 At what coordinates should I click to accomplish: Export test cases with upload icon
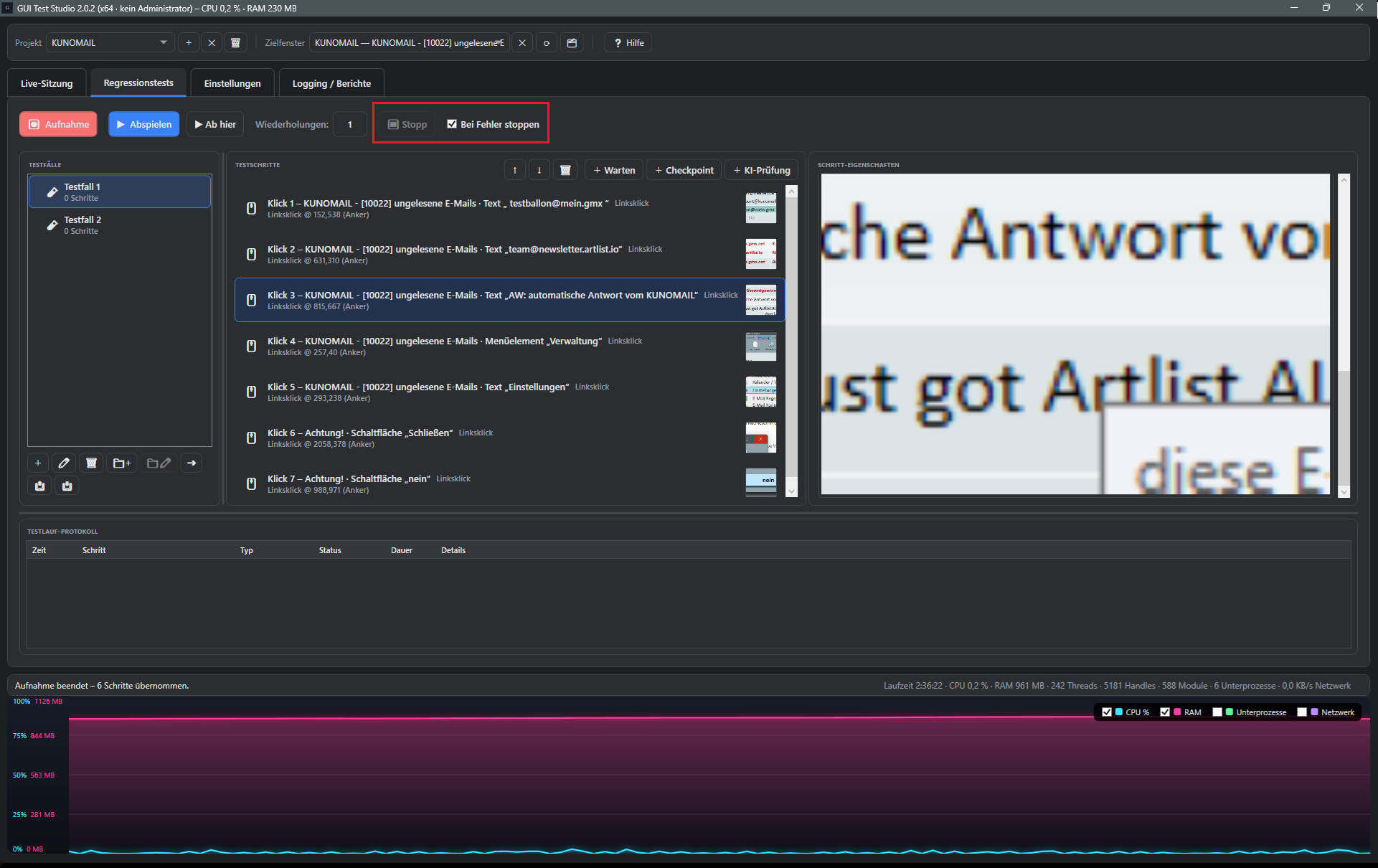pos(39,486)
